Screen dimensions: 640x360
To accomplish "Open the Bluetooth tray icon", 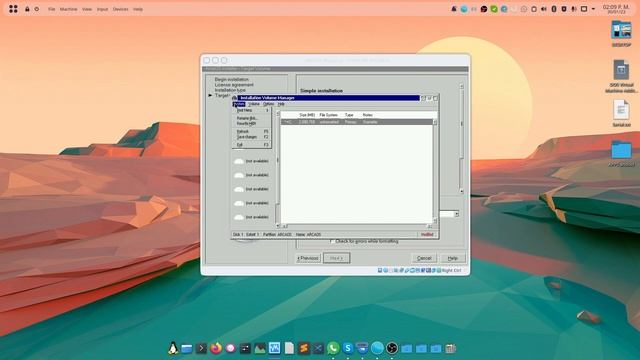I will coord(554,9).
